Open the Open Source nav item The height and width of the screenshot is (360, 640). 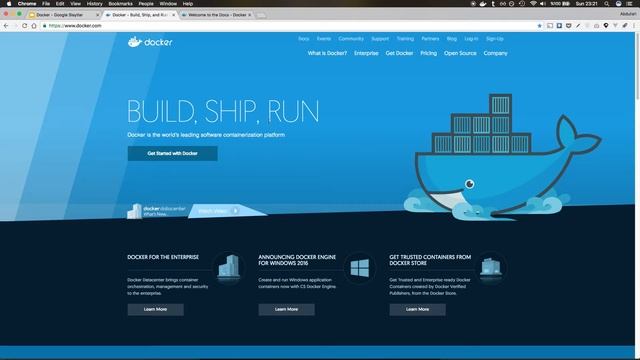tap(460, 53)
